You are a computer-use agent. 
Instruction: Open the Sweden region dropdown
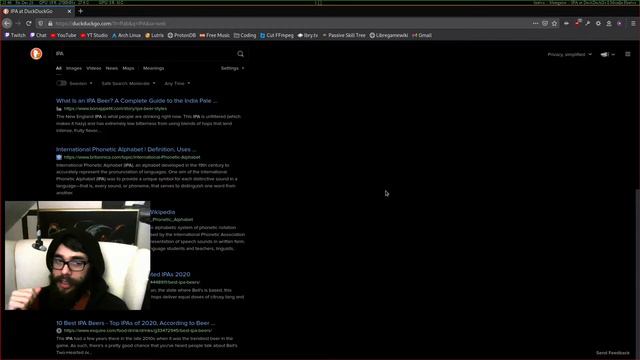click(81, 84)
